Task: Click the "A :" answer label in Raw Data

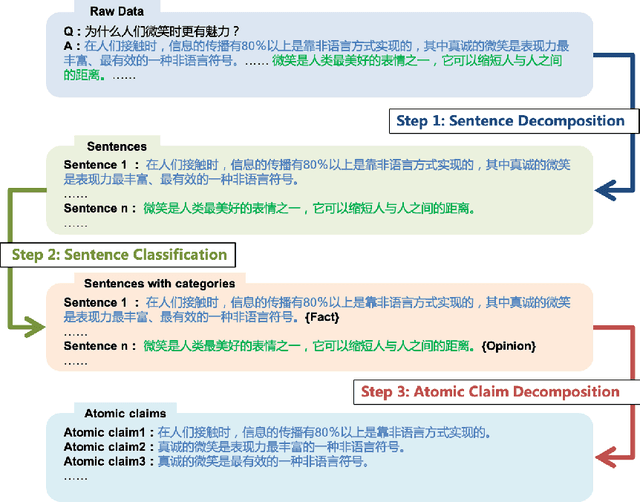Action: click(x=71, y=45)
